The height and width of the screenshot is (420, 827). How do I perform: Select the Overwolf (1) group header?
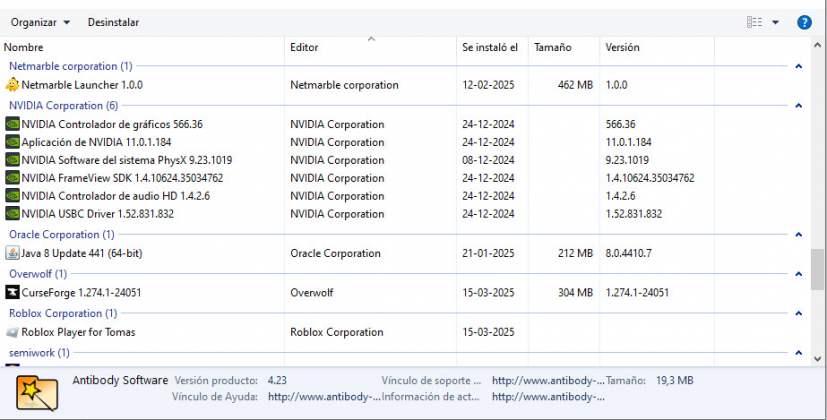pyautogui.click(x=38, y=274)
